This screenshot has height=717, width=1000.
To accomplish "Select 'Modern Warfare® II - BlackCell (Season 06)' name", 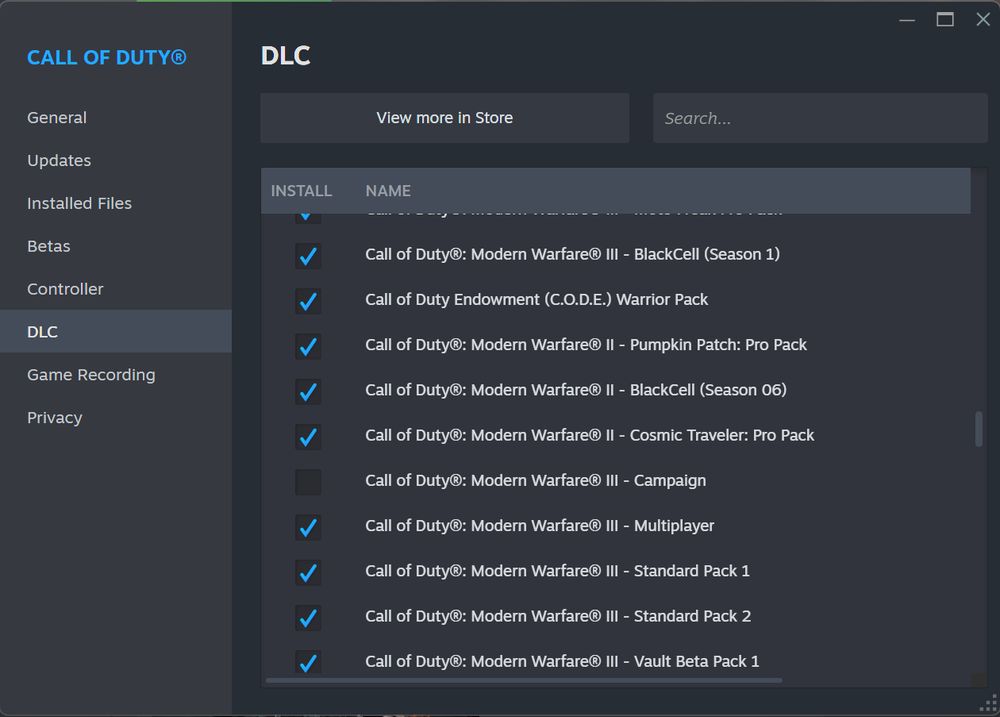I will tap(575, 390).
